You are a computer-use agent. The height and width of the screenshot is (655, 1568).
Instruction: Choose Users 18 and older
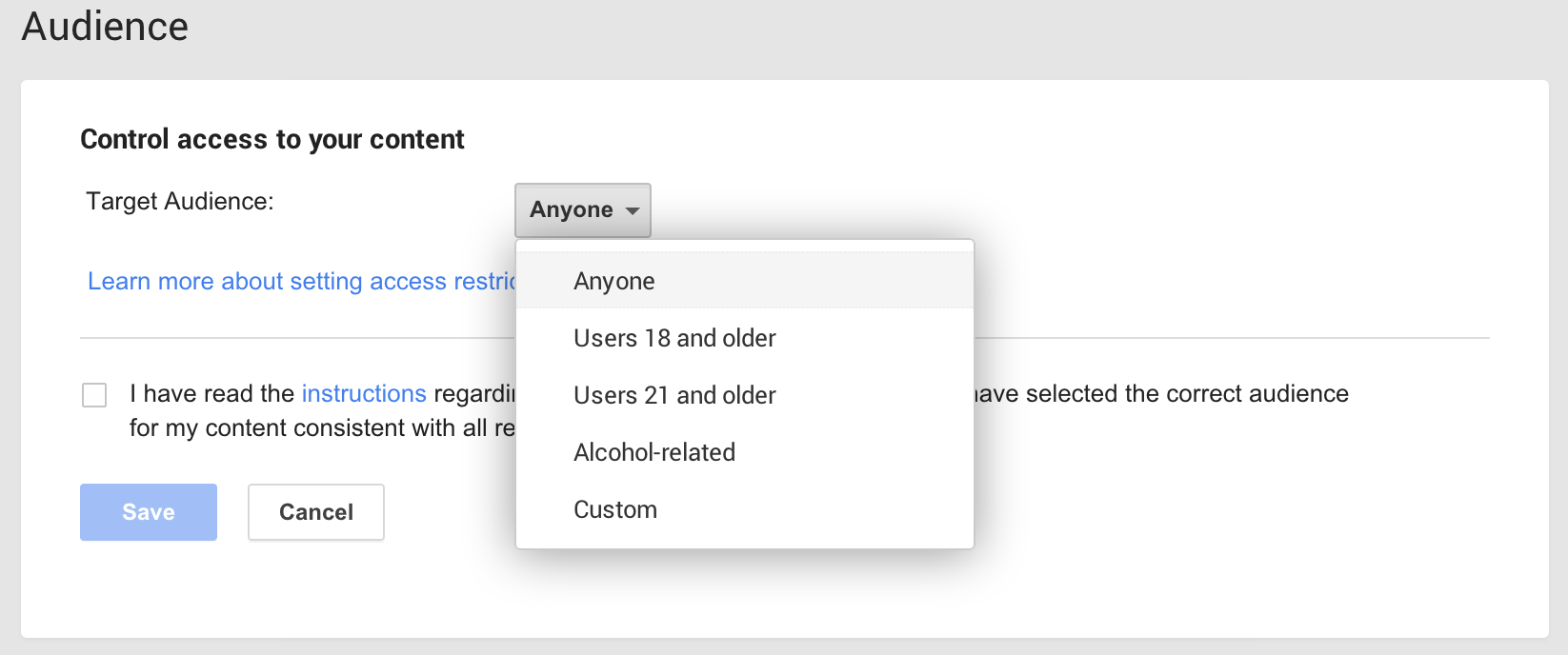click(x=674, y=339)
